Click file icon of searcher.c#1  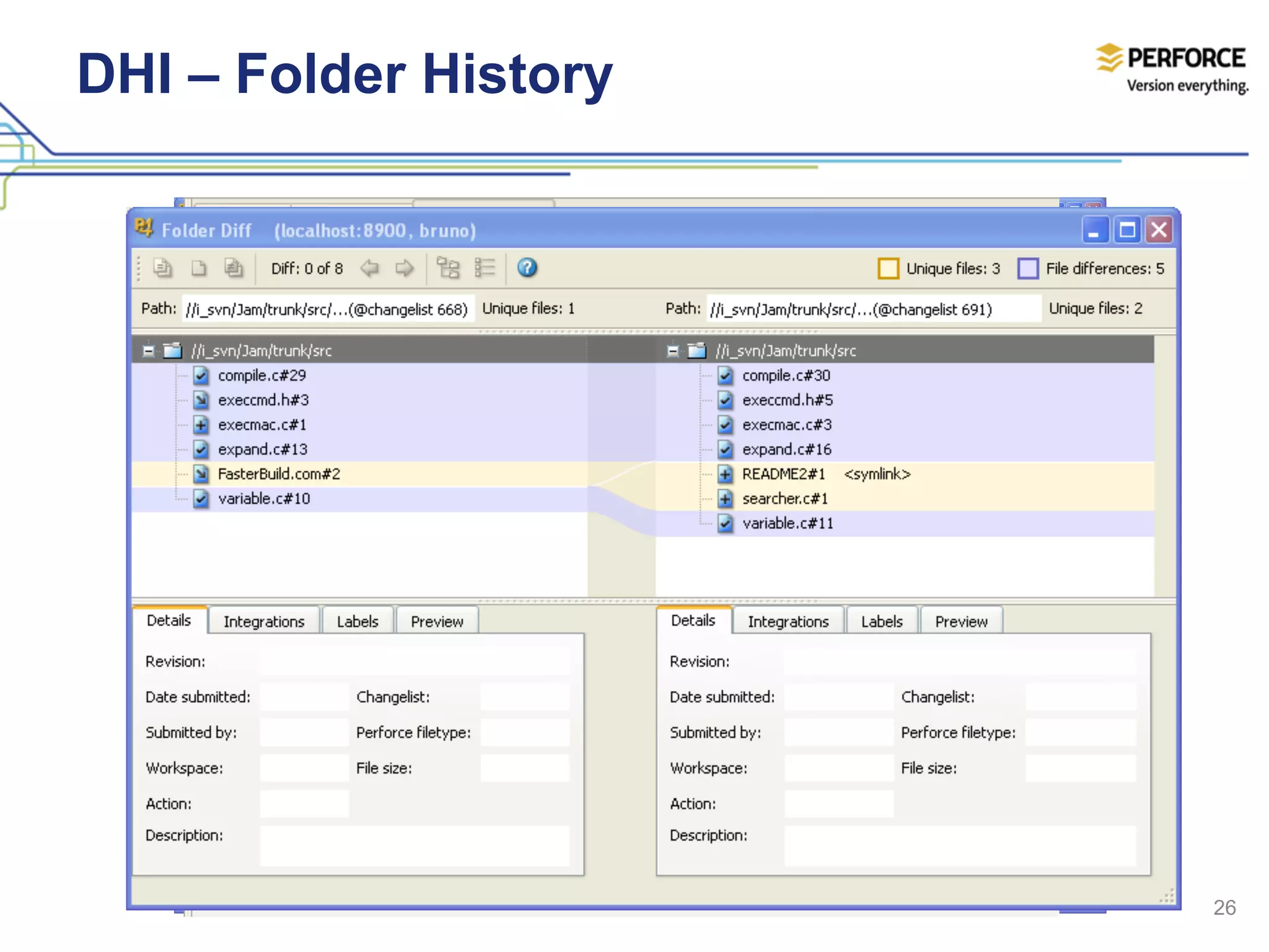725,499
